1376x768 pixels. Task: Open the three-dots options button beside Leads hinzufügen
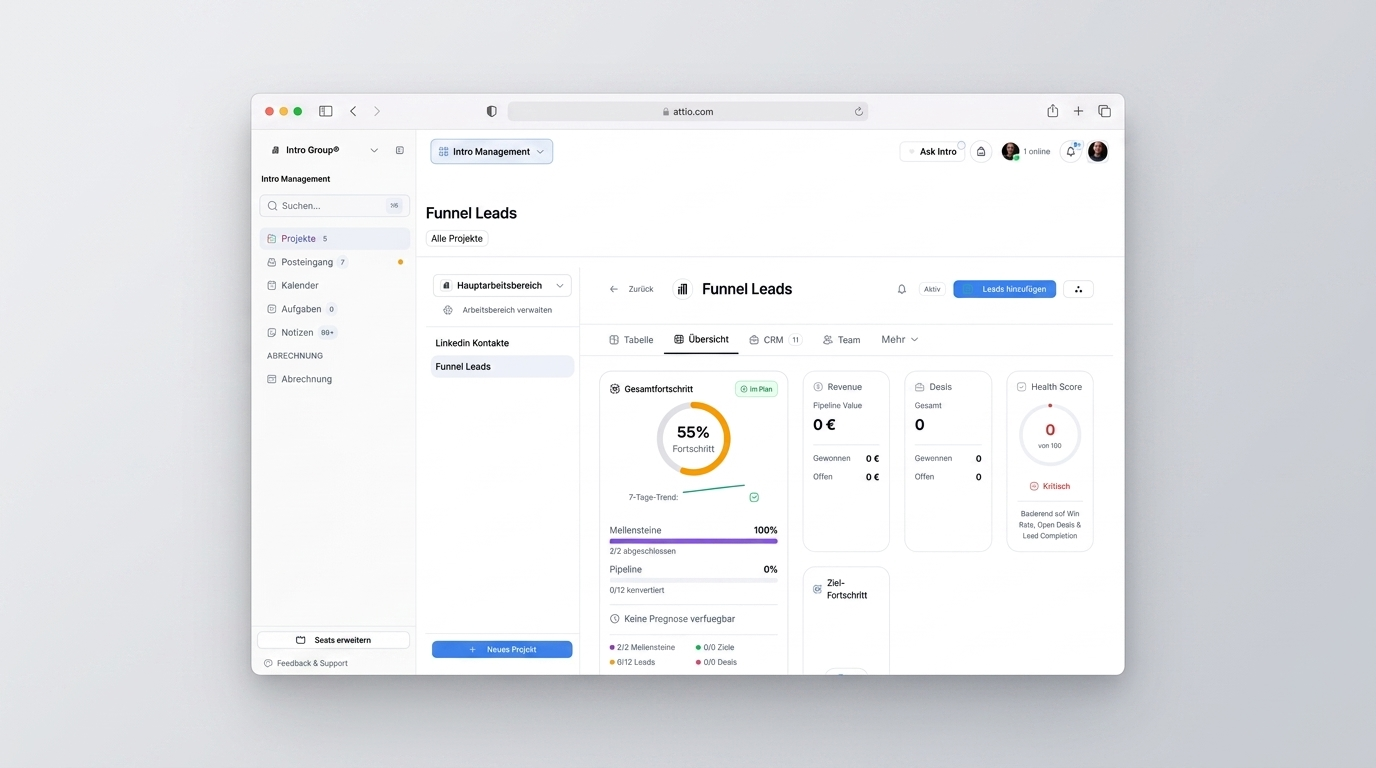[1078, 289]
